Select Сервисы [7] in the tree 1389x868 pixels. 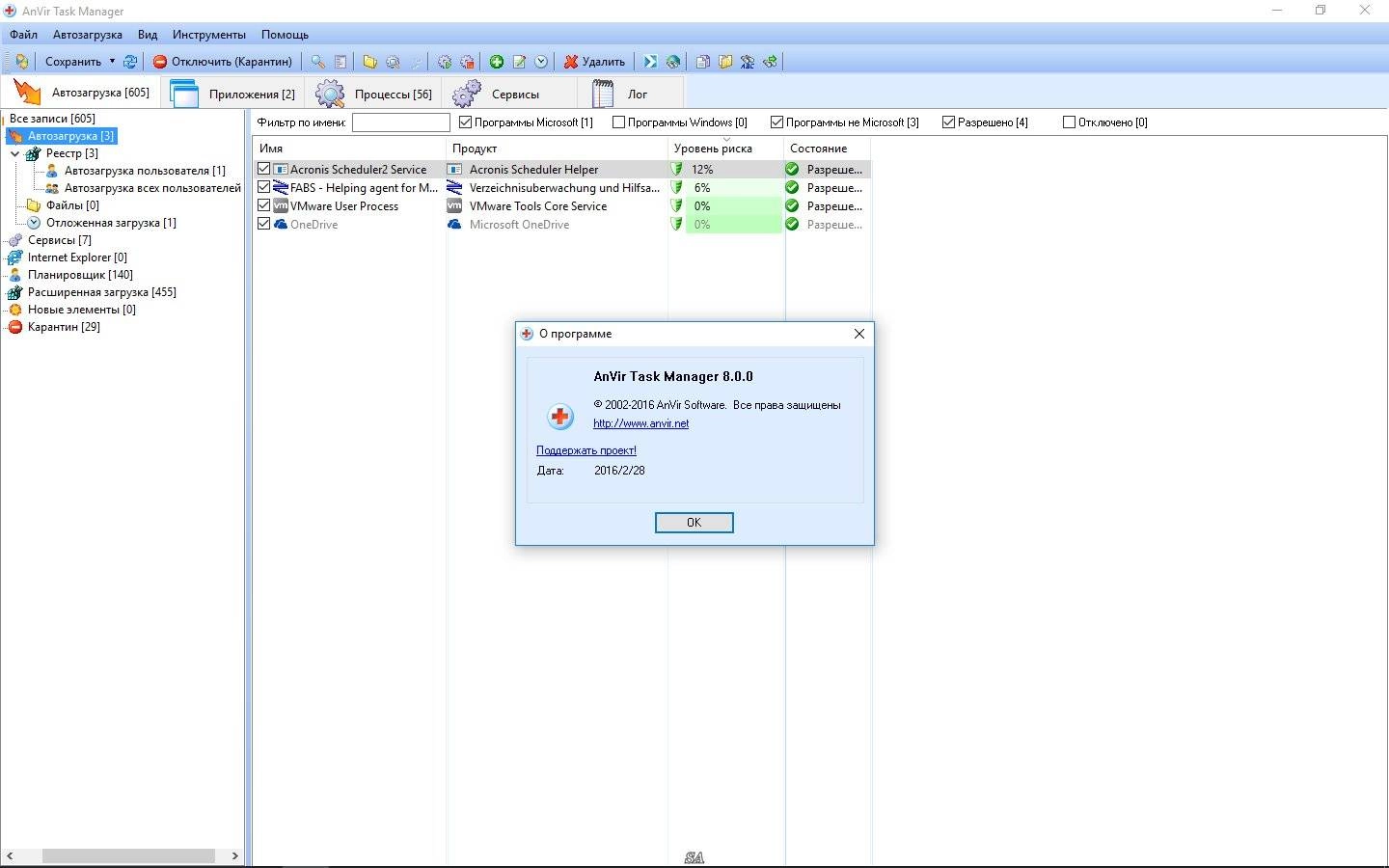pos(60,240)
